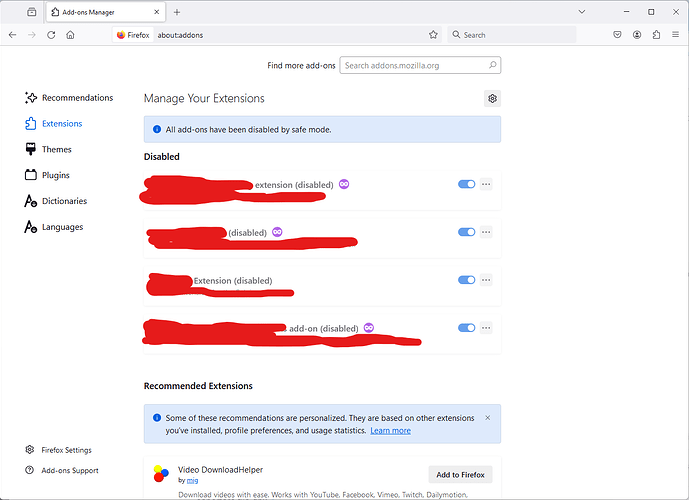Bookmark this page with the star icon
689x500 pixels.
pos(433,35)
